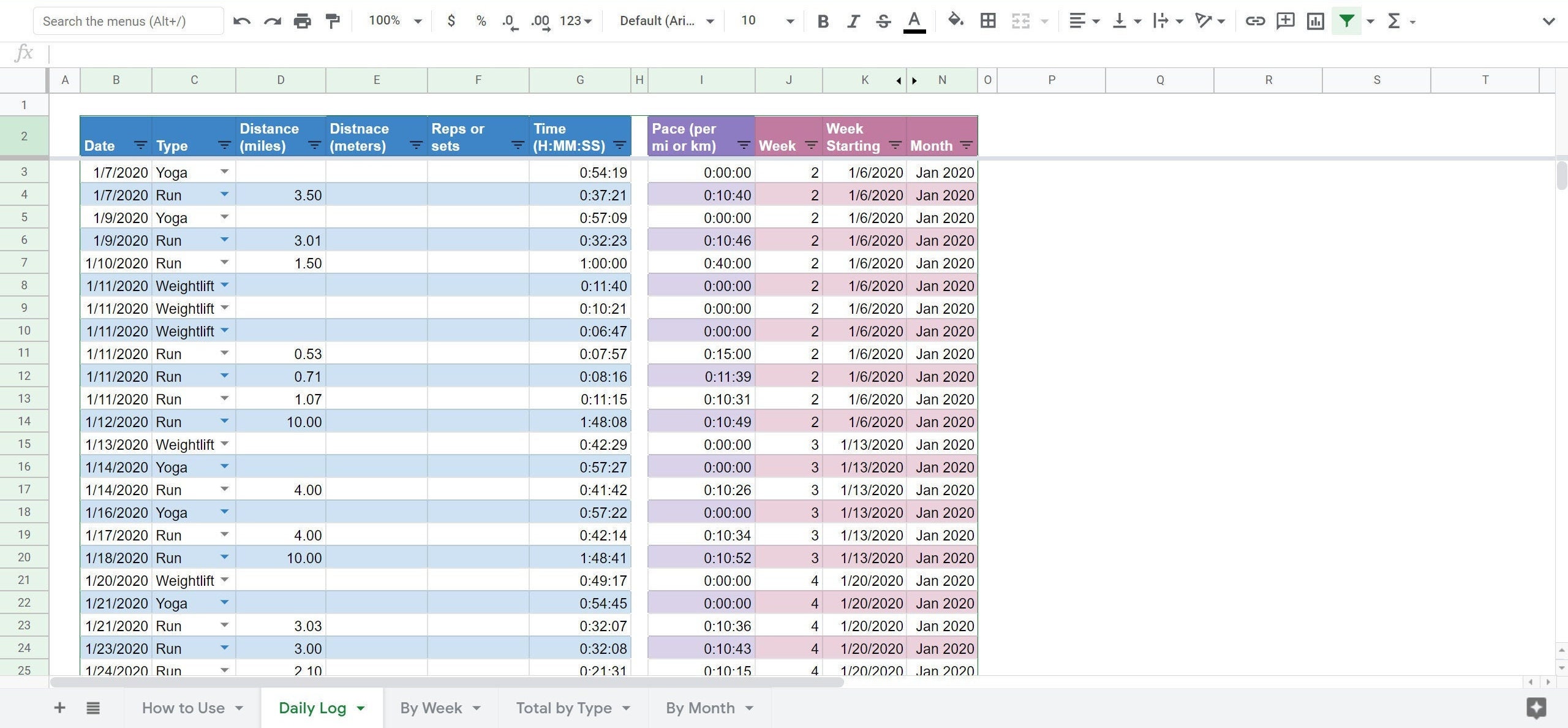Add a new sheet
This screenshot has width=1568, height=728.
(59, 708)
